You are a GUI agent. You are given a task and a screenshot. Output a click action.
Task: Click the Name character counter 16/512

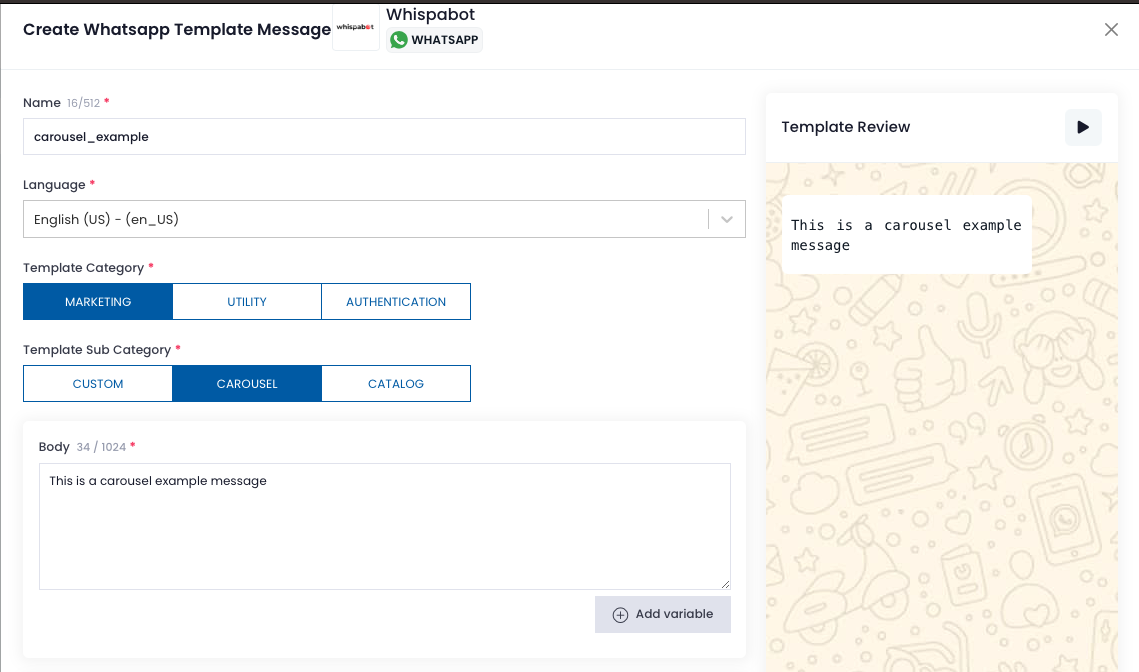tap(84, 103)
